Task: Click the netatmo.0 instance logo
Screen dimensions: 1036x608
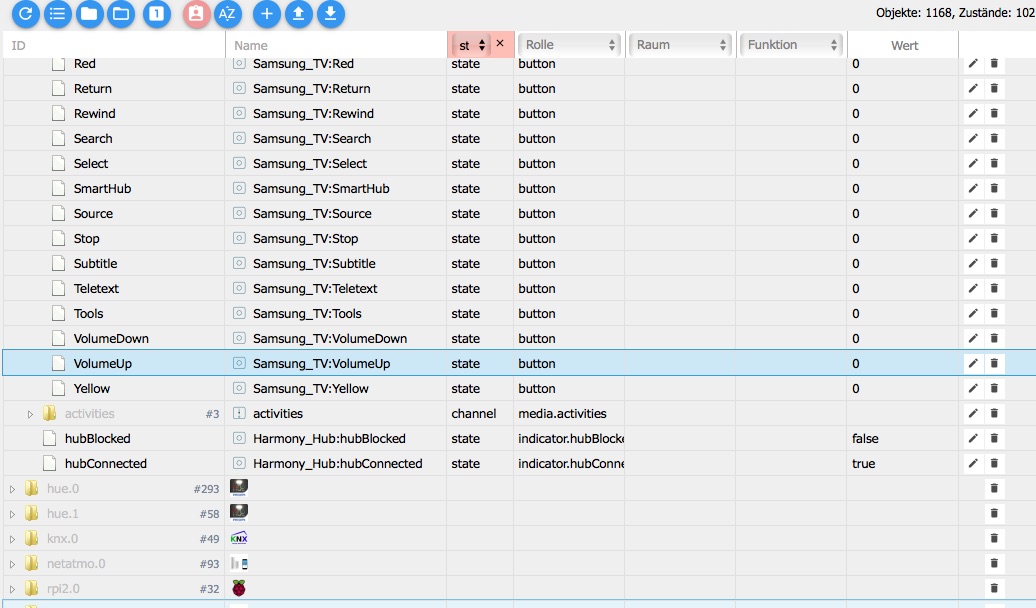Action: pyautogui.click(x=239, y=563)
